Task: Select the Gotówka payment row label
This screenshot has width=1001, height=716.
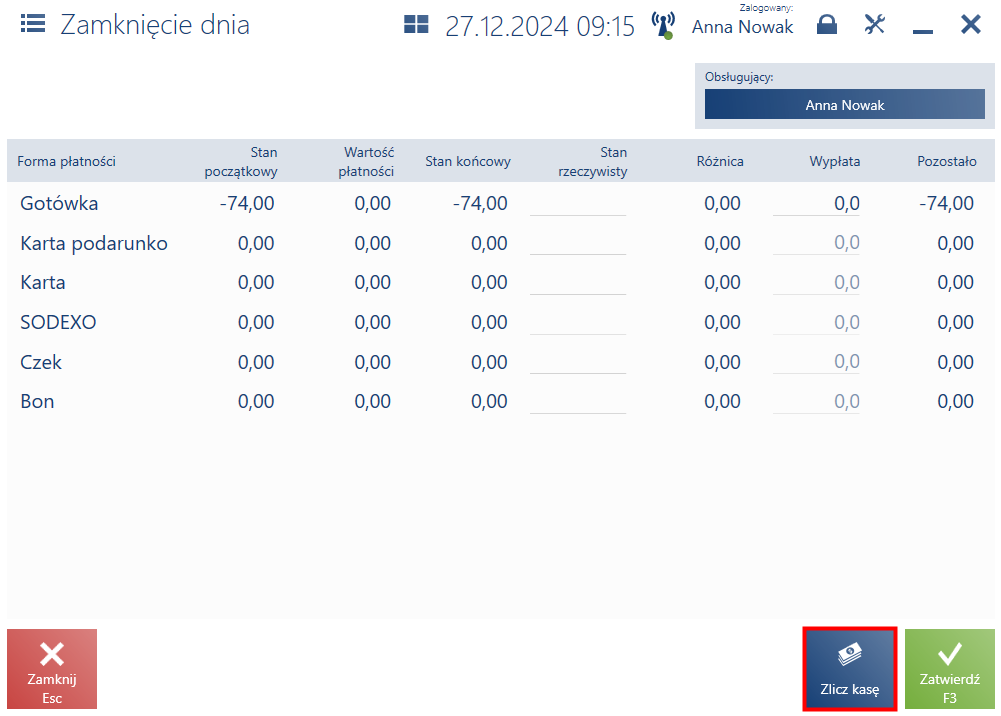Action: (x=59, y=204)
